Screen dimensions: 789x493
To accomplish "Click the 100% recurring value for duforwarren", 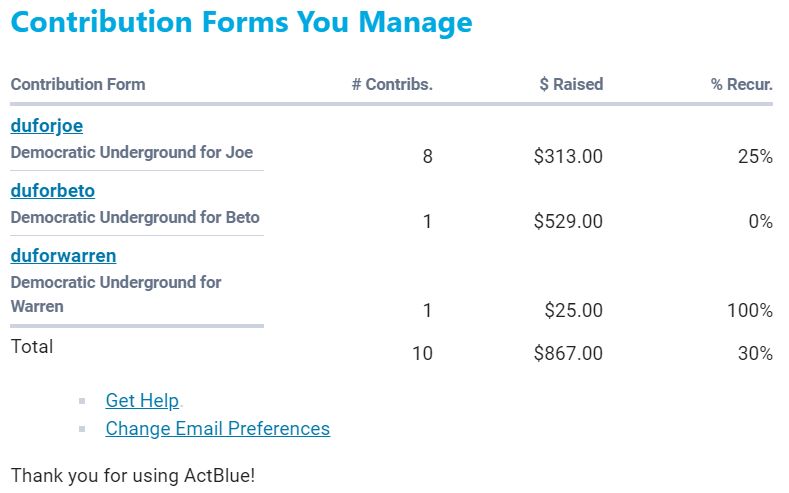I will [749, 311].
